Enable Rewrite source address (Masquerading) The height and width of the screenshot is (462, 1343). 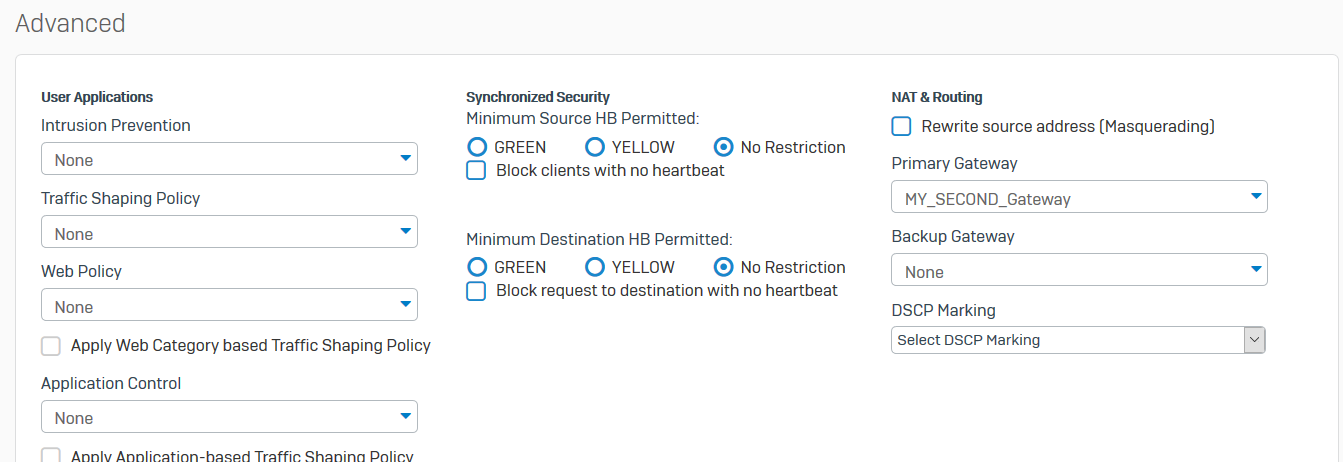[902, 126]
